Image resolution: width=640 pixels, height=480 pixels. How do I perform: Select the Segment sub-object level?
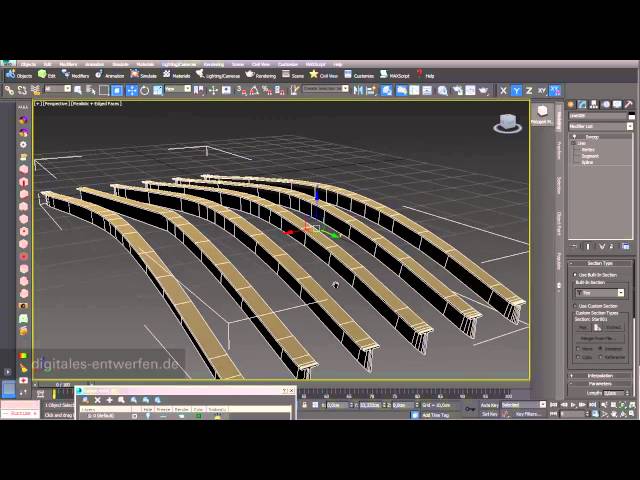pyautogui.click(x=590, y=156)
